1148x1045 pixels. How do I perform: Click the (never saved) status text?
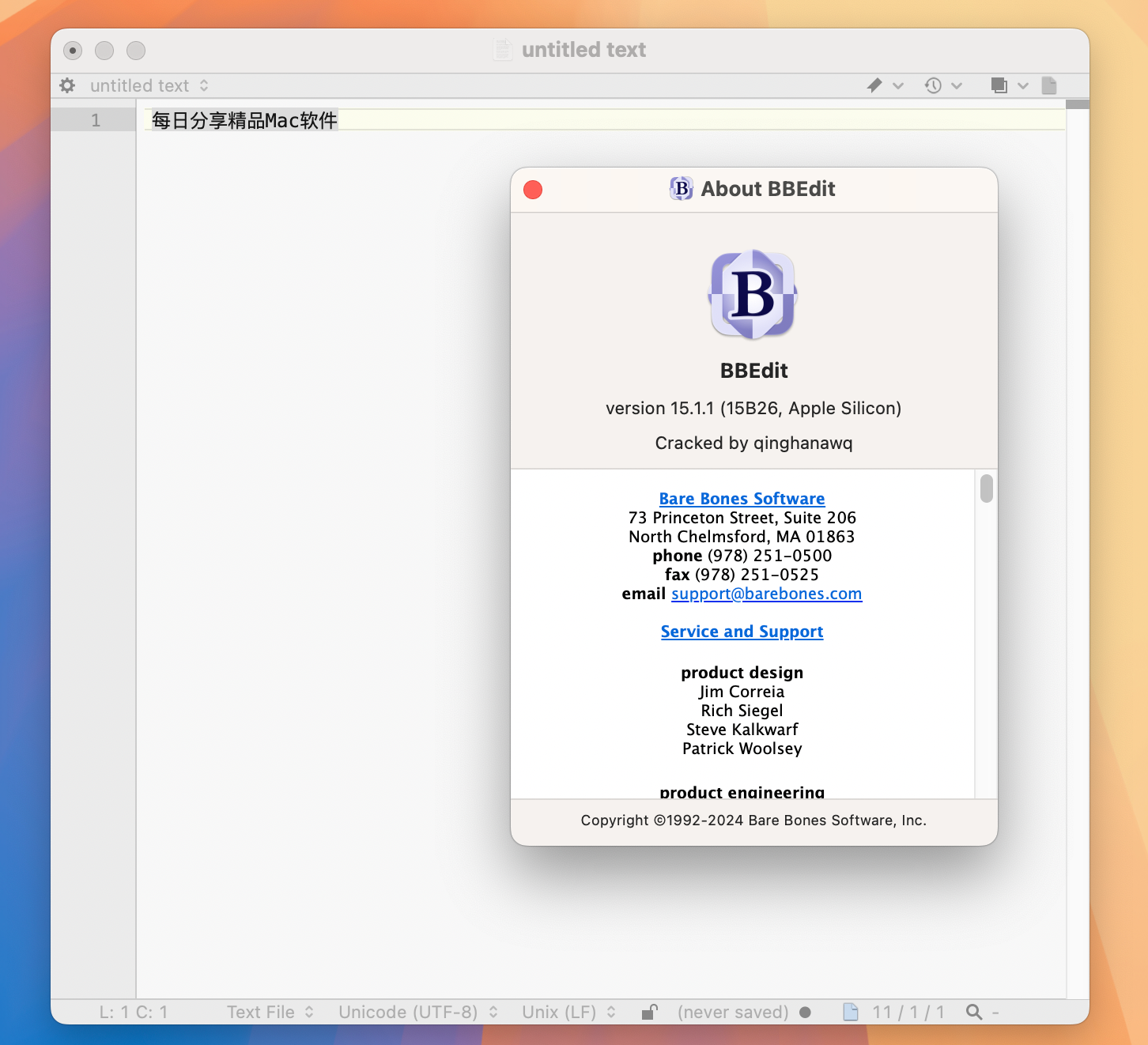pyautogui.click(x=733, y=1012)
